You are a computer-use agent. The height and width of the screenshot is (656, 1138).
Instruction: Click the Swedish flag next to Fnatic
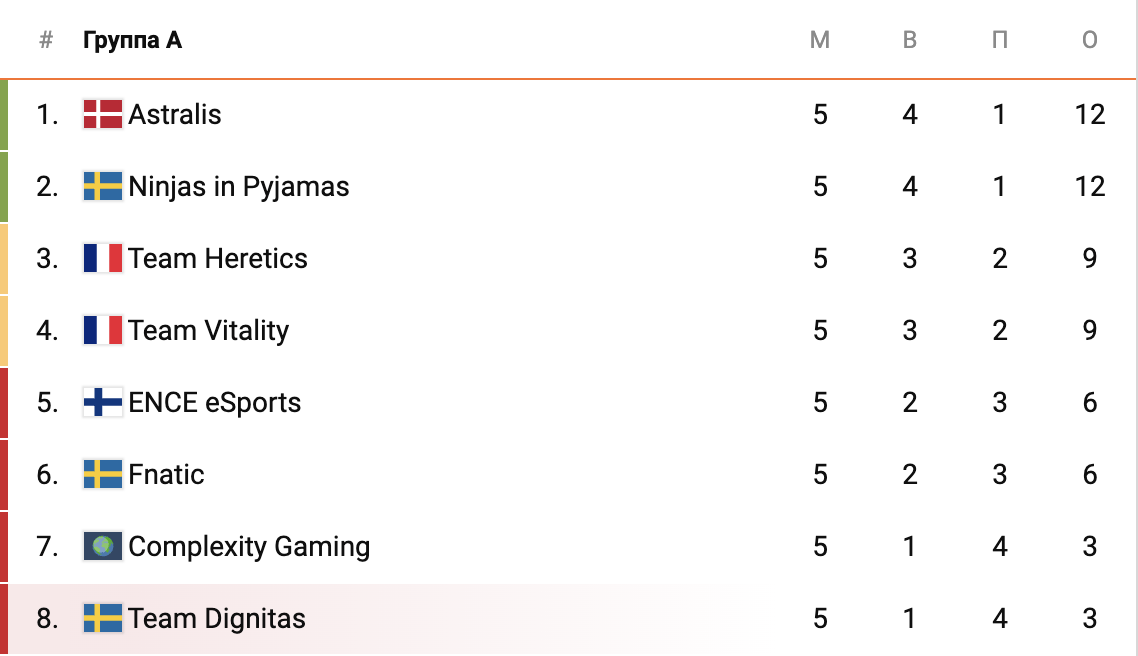pos(102,474)
